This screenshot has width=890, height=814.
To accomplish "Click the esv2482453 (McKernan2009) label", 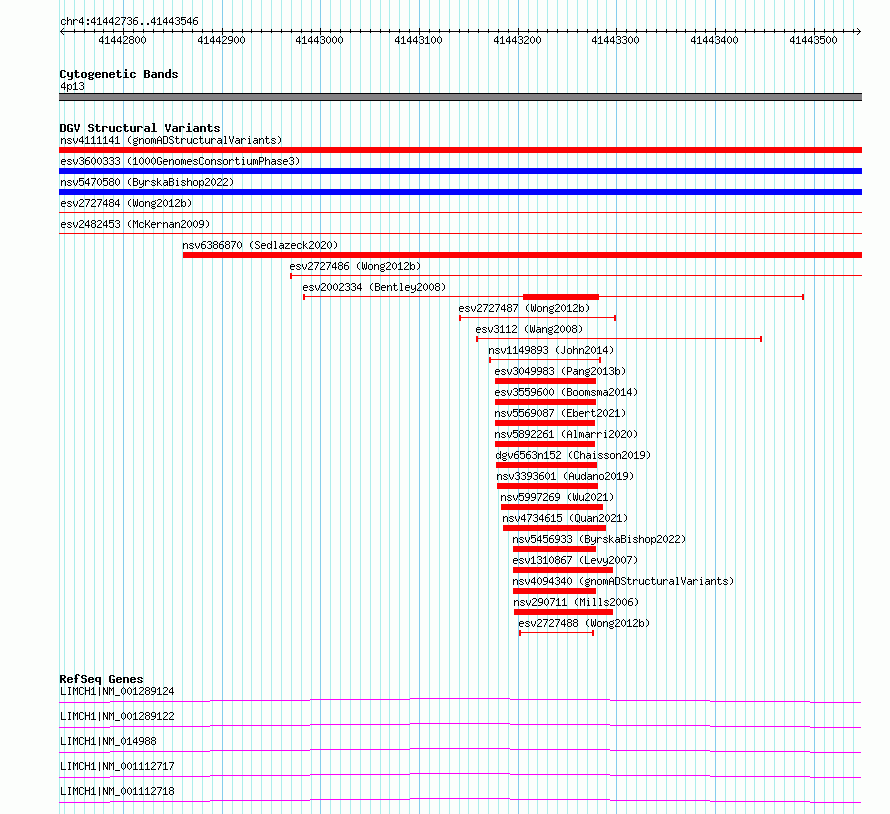I will point(135,224).
